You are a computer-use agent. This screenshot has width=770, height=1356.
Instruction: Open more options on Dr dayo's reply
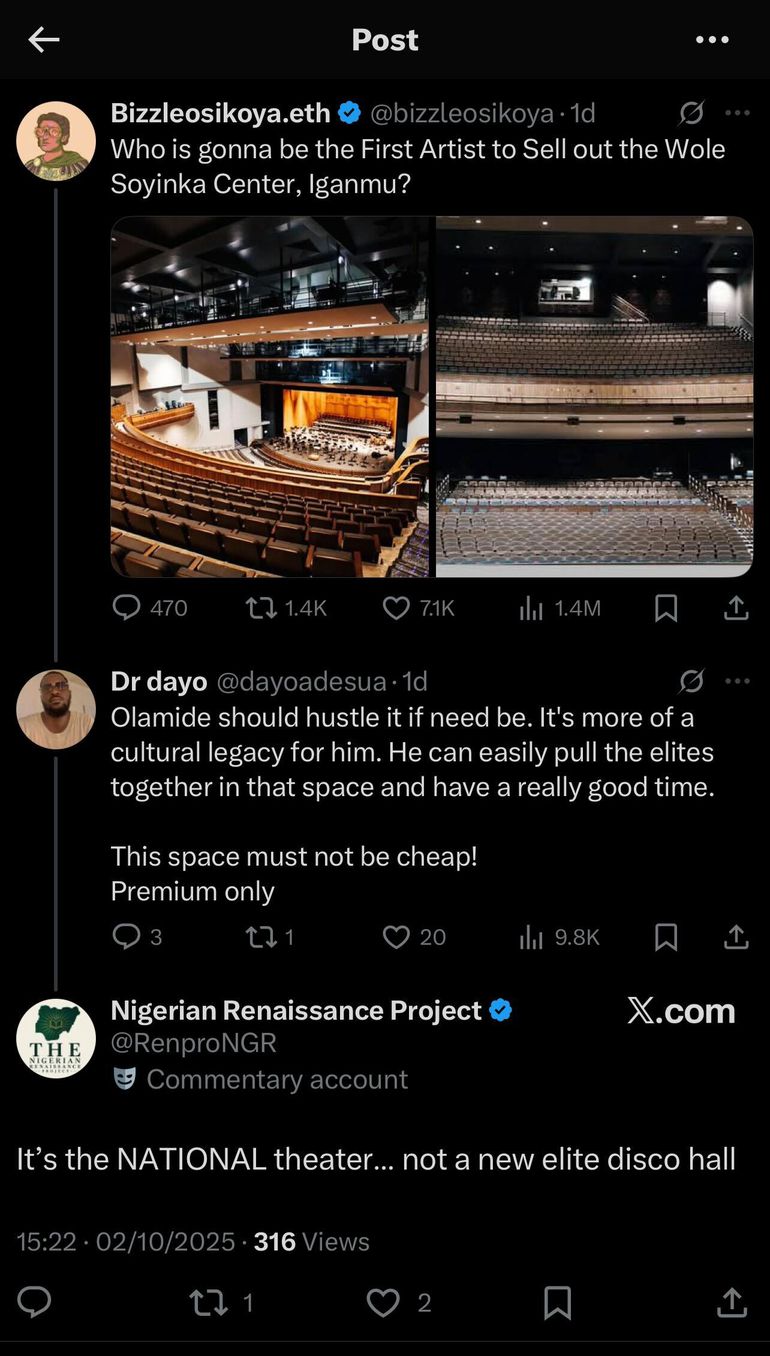point(737,682)
